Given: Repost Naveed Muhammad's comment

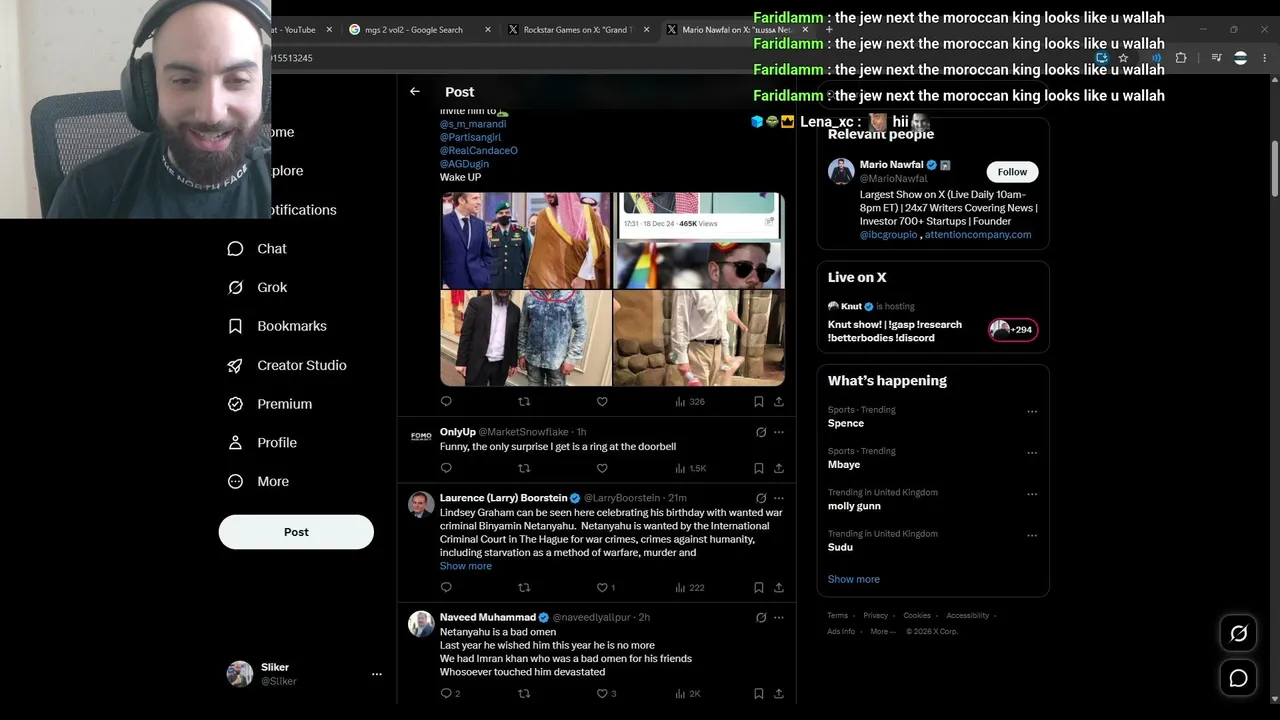Looking at the screenshot, I should pos(524,693).
